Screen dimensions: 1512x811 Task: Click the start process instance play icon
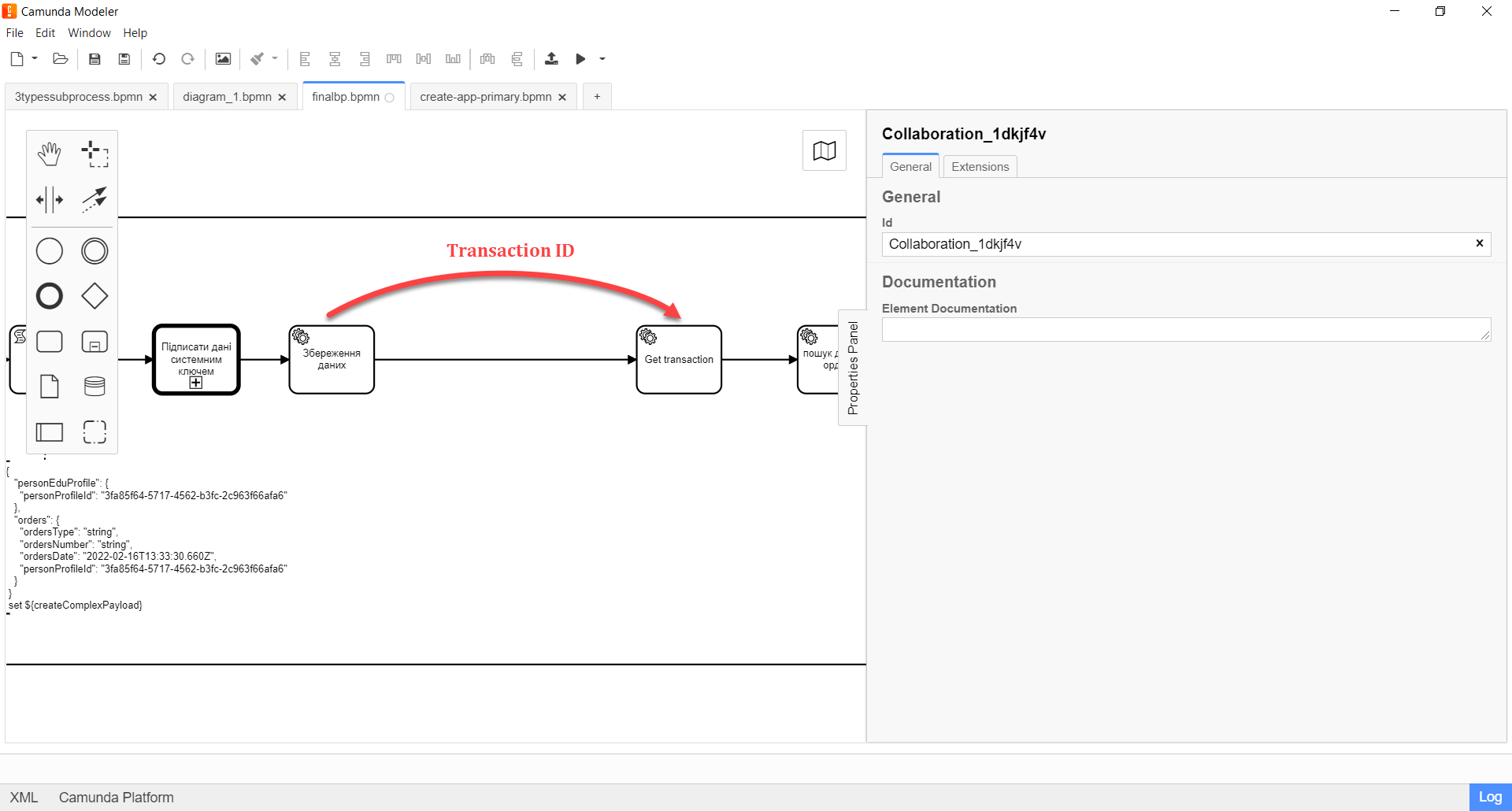pyautogui.click(x=580, y=59)
